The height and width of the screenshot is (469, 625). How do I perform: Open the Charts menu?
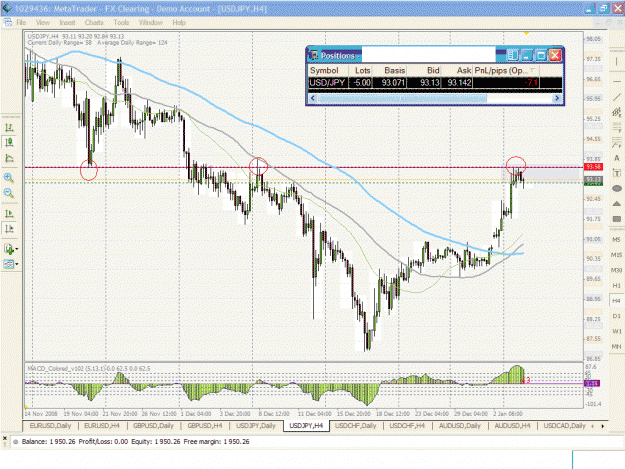click(x=94, y=22)
